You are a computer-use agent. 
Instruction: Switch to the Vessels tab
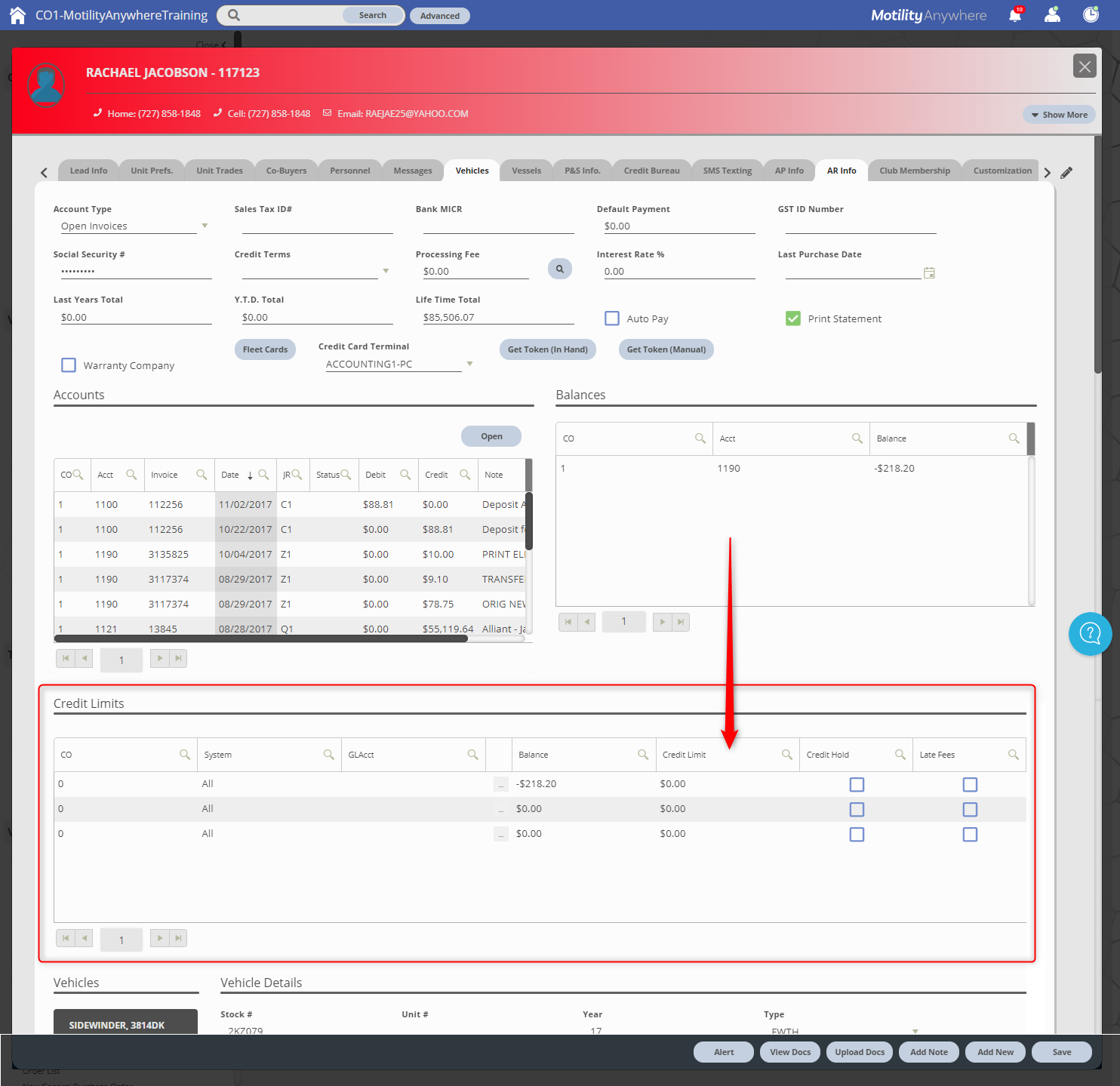525,170
